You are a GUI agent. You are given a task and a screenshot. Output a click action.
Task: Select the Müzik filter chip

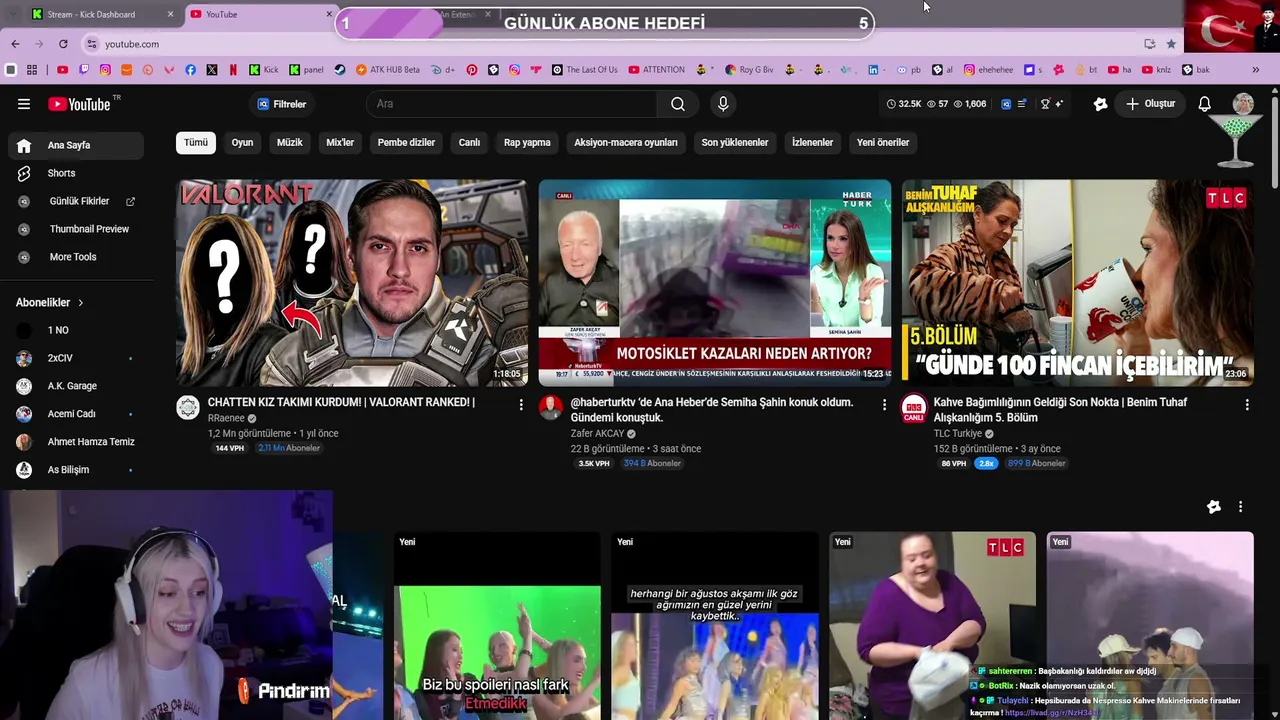tap(290, 142)
